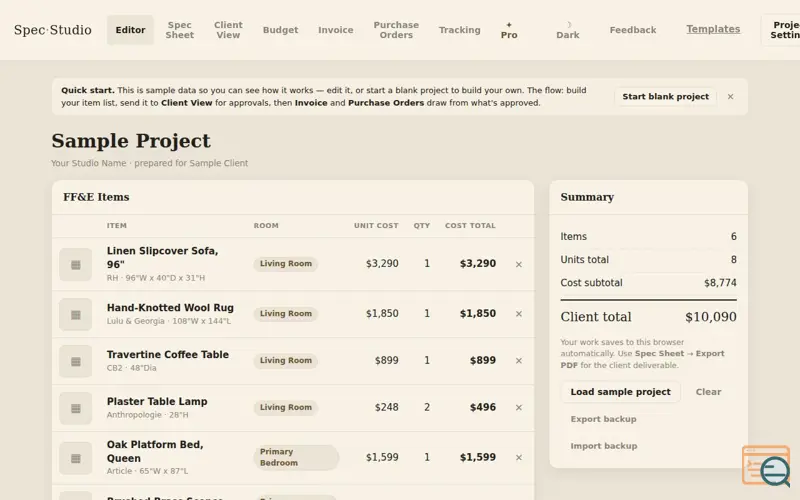Image resolution: width=800 pixels, height=500 pixels.
Task: Open the Invoice tab
Action: pos(336,30)
